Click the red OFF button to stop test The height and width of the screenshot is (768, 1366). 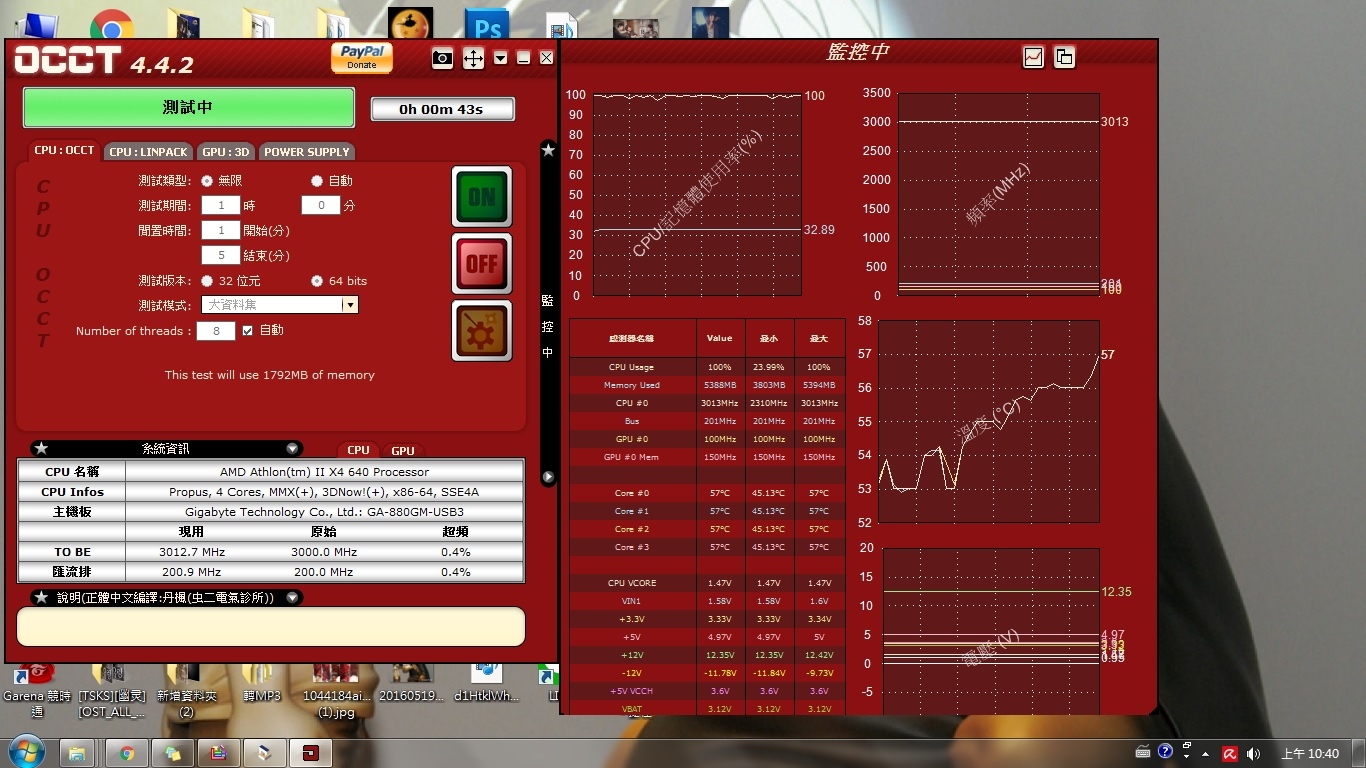[482, 264]
